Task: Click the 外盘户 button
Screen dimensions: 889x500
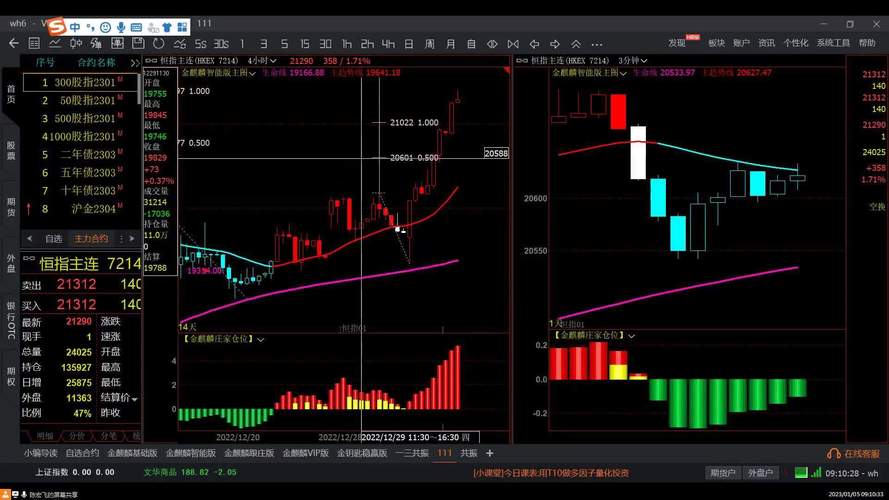Action: (761, 472)
